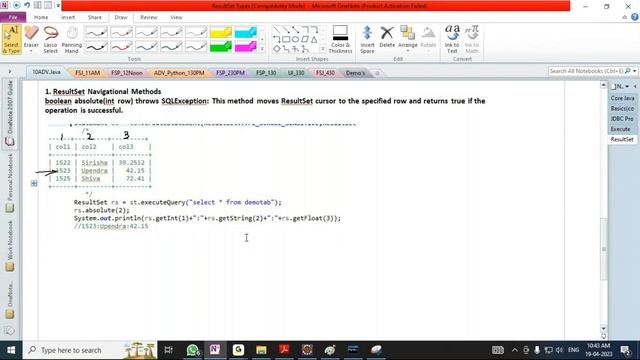
Task: Select the cyan highlighter pen
Action: [246, 32]
